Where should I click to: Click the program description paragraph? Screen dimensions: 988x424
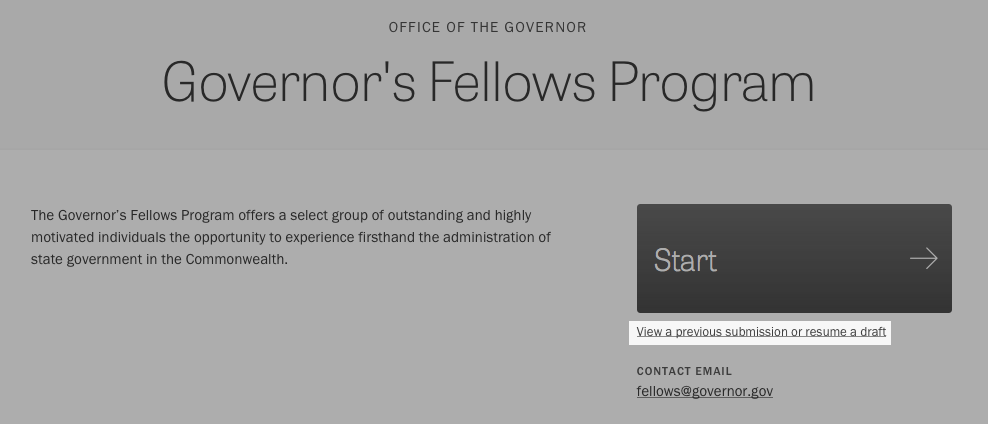291,238
